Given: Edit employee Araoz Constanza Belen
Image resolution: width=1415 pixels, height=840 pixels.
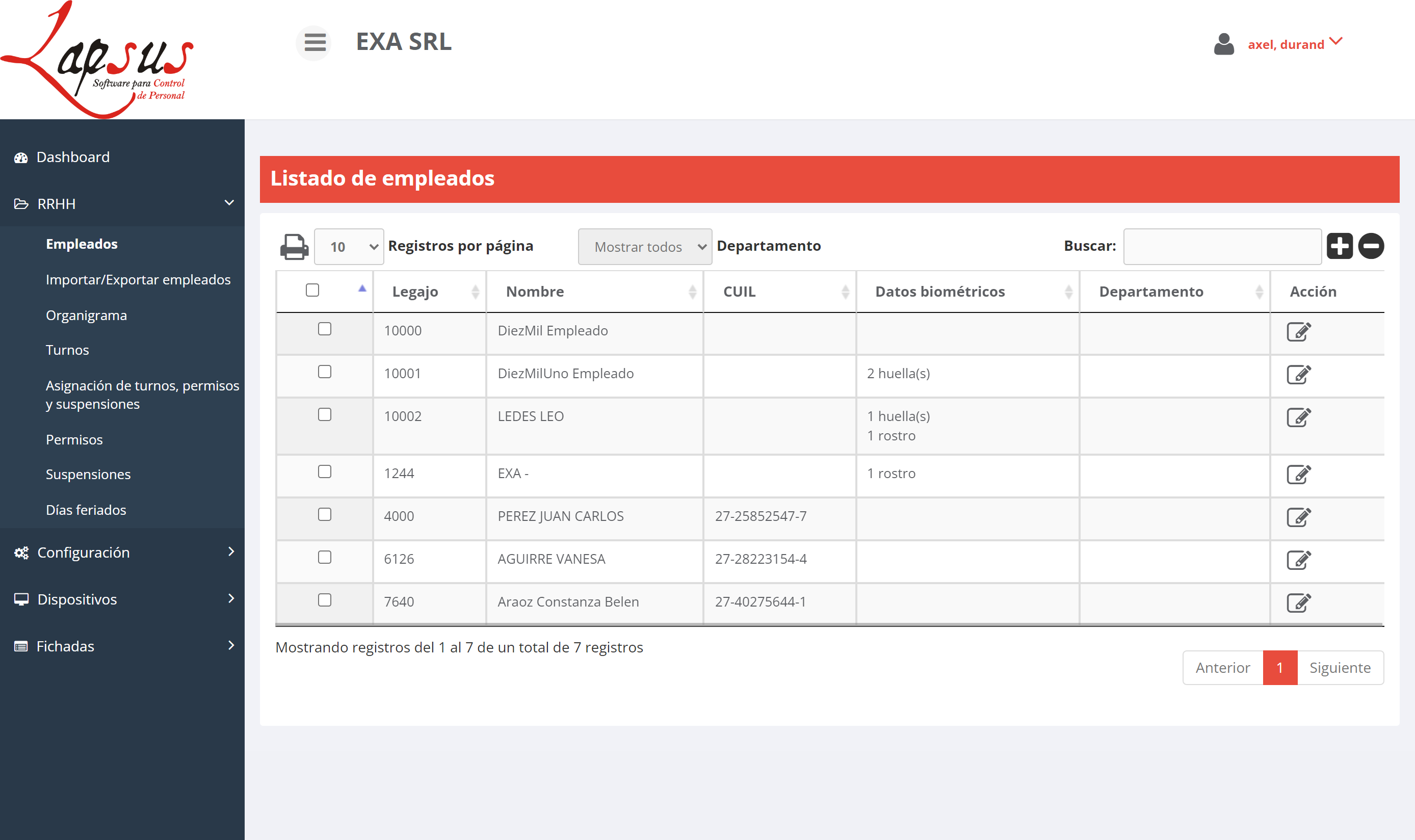Looking at the screenshot, I should [x=1298, y=603].
